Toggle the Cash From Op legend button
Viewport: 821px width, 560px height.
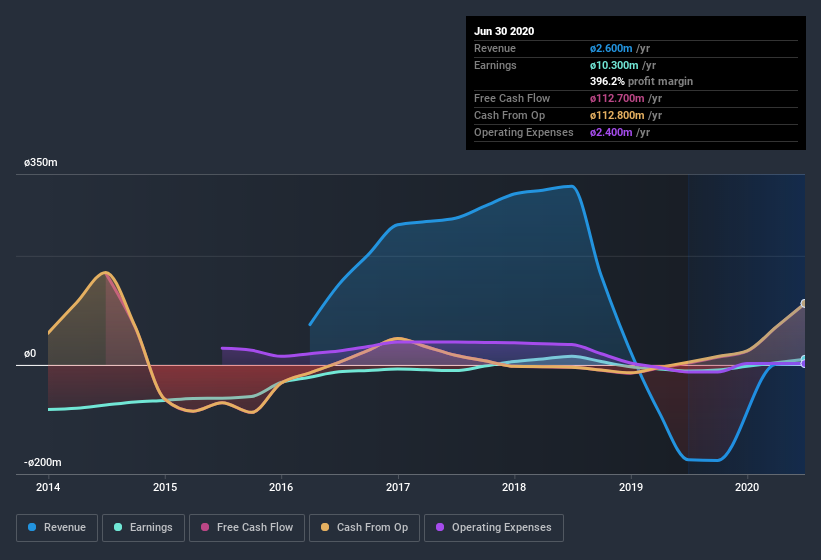(x=364, y=528)
